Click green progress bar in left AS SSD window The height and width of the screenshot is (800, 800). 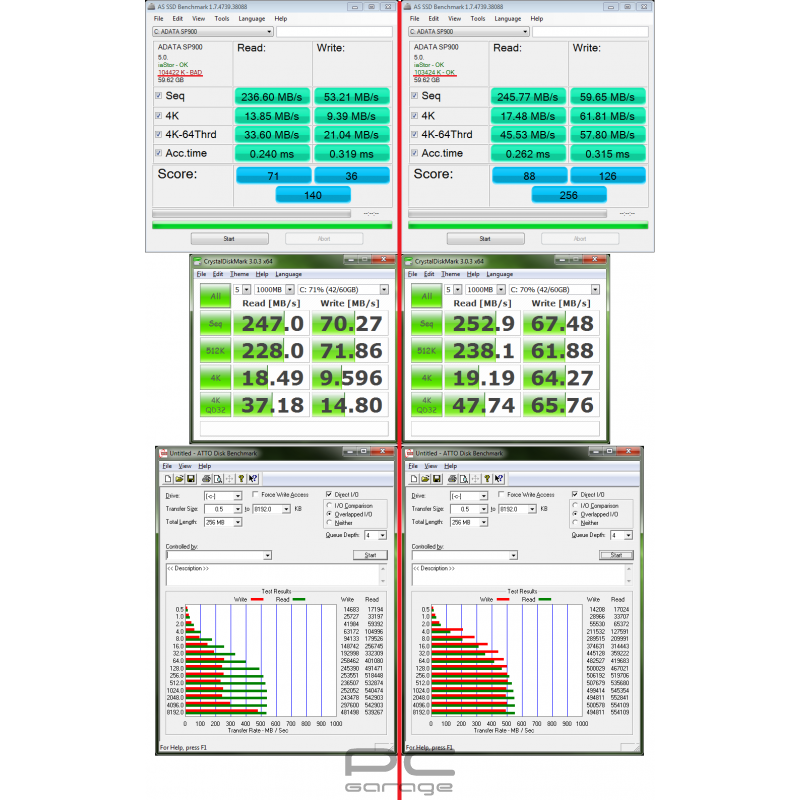272,226
